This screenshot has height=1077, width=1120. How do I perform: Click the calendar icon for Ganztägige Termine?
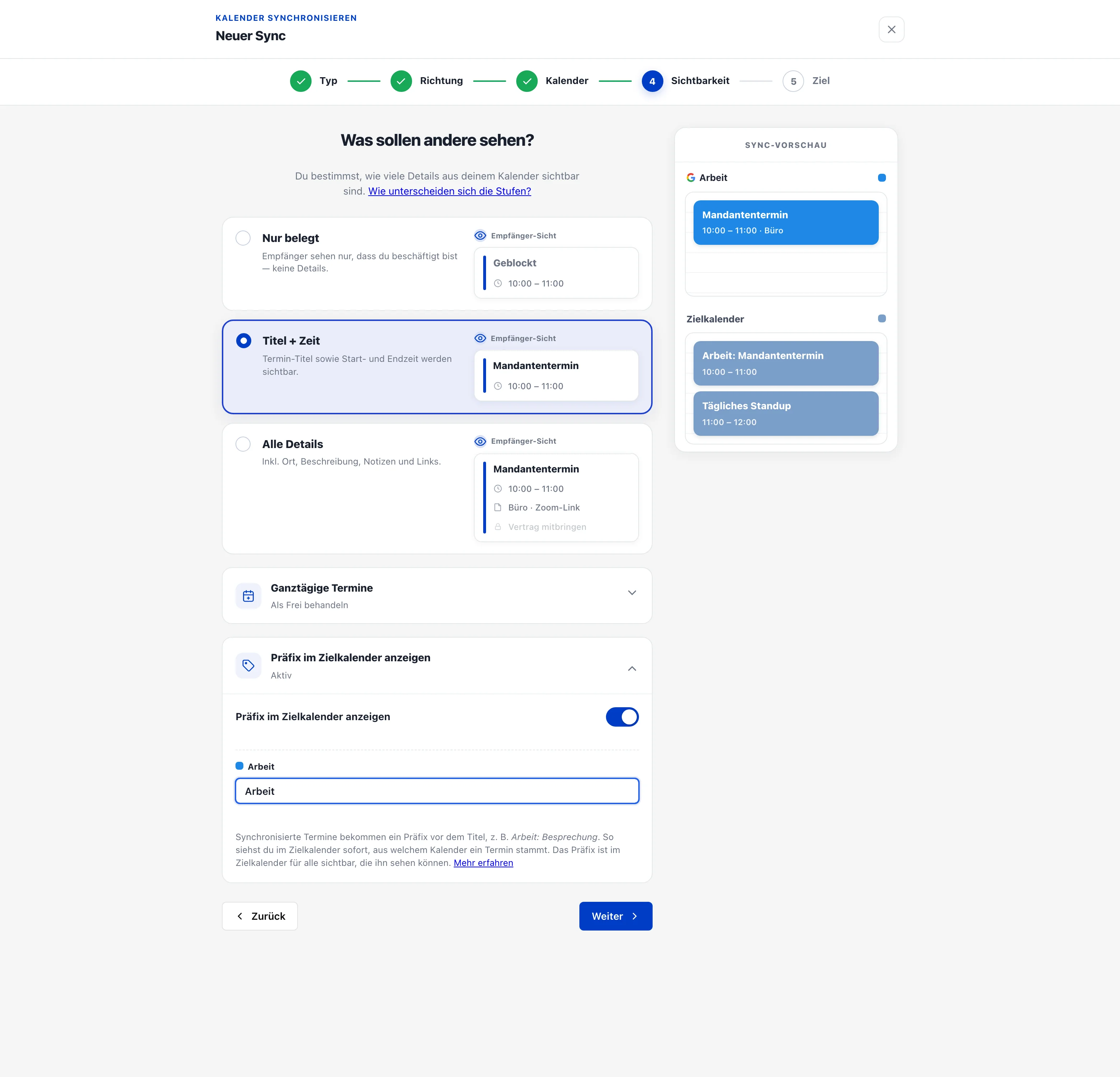click(x=248, y=596)
